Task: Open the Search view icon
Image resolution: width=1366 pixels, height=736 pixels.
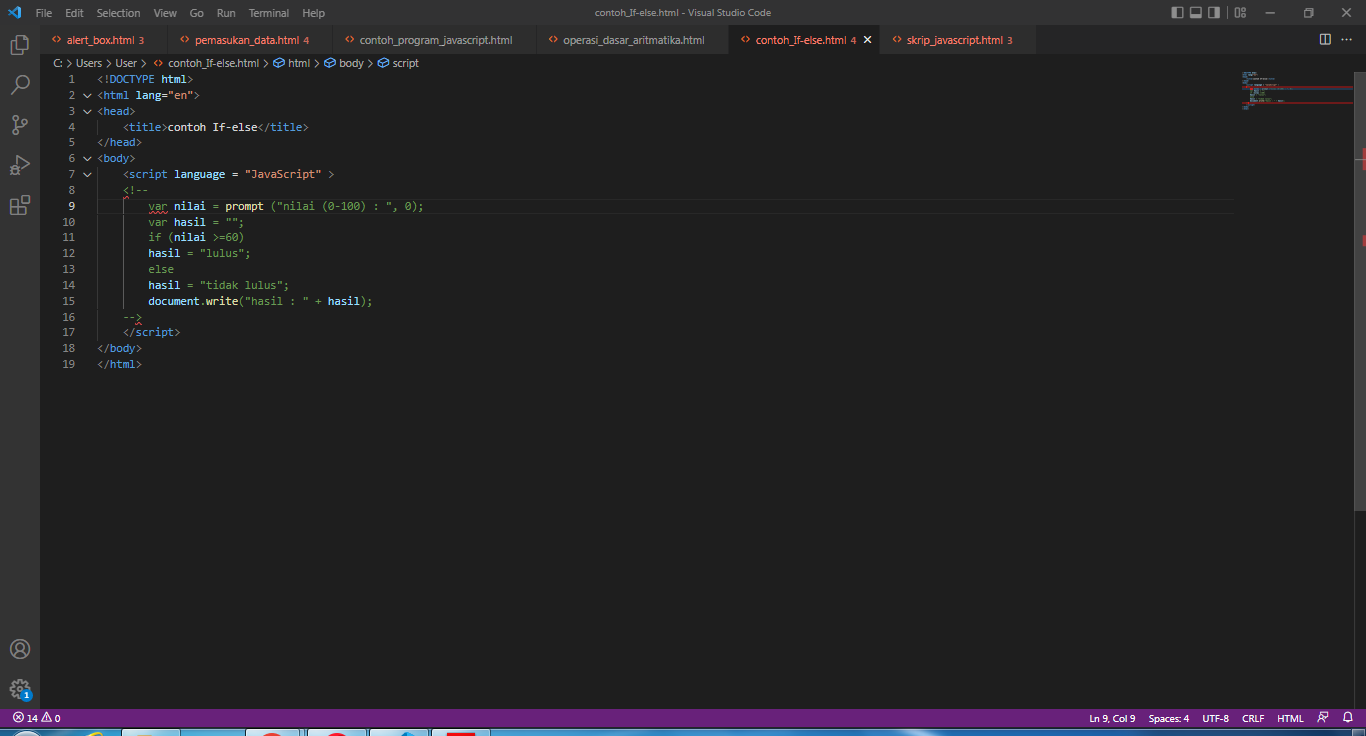Action: [x=20, y=85]
